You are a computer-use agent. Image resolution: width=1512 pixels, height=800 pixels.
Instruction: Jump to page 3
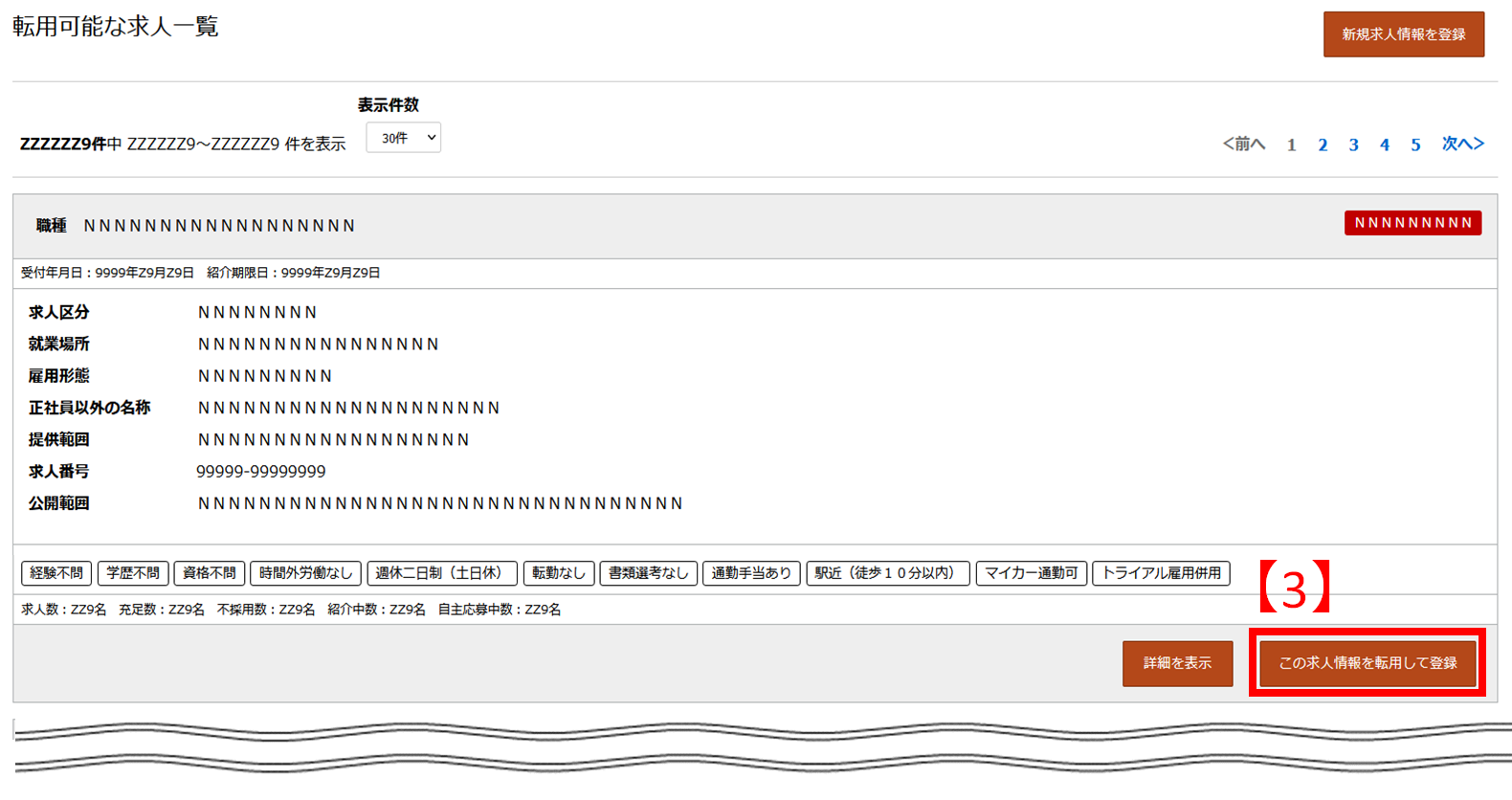coord(1353,145)
